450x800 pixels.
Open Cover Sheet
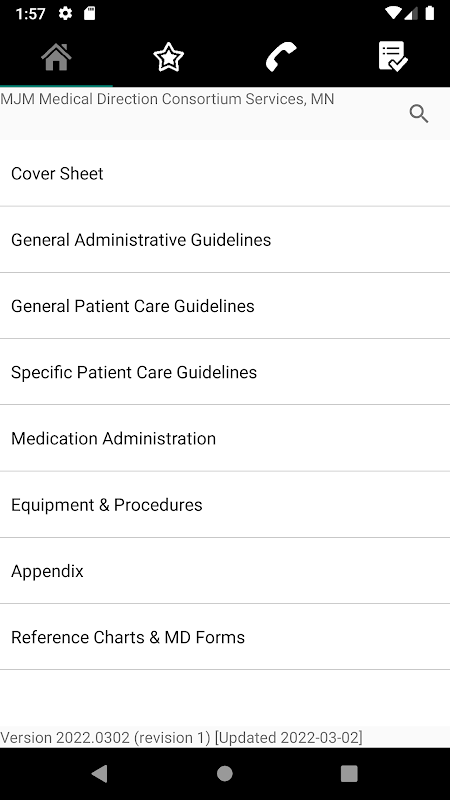225,173
